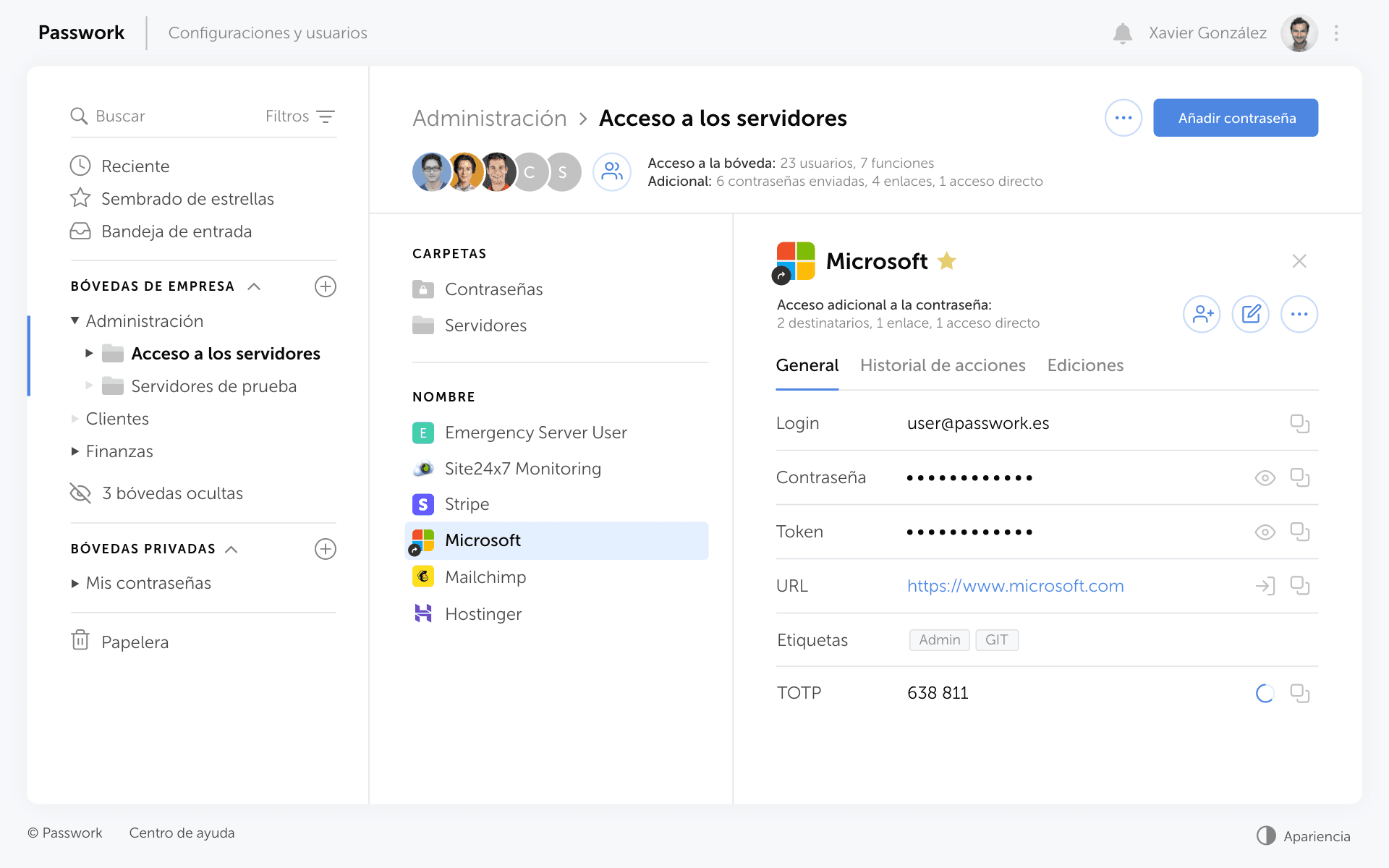Select the Mailchimp password entry
The image size is (1389, 868).
click(556, 577)
